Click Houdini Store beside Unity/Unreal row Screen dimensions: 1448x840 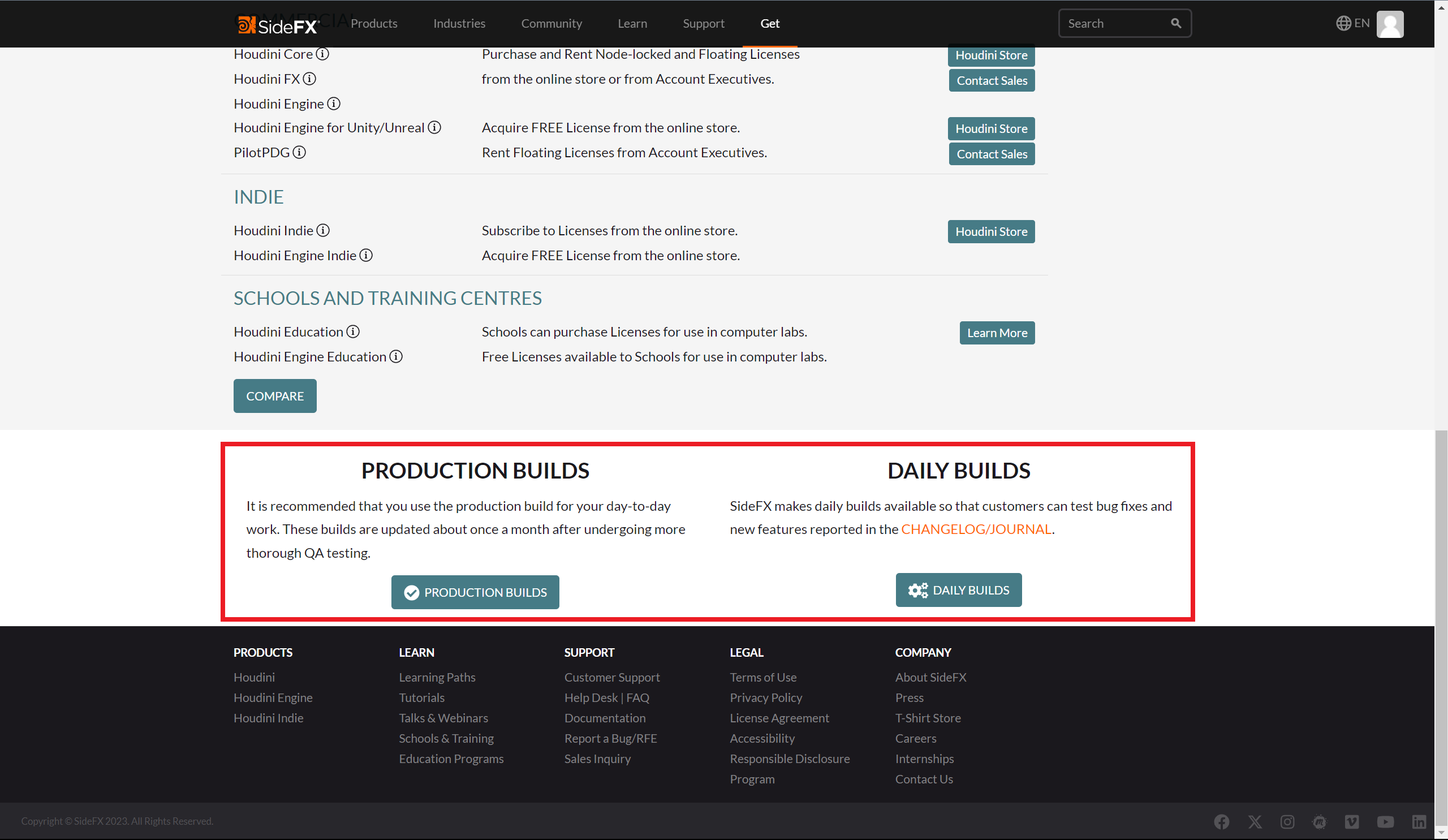(x=991, y=129)
